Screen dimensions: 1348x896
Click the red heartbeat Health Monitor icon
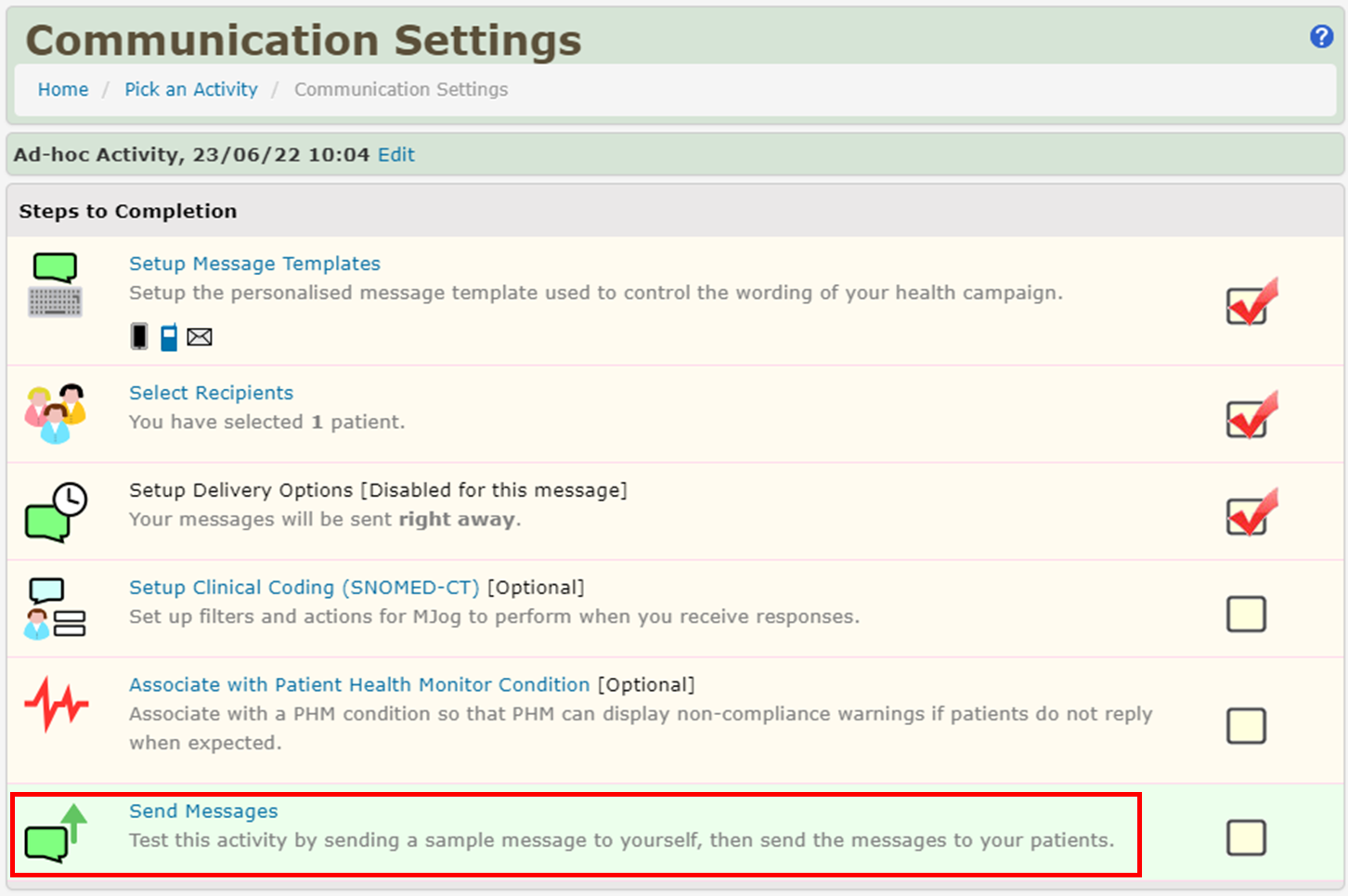pos(56,705)
